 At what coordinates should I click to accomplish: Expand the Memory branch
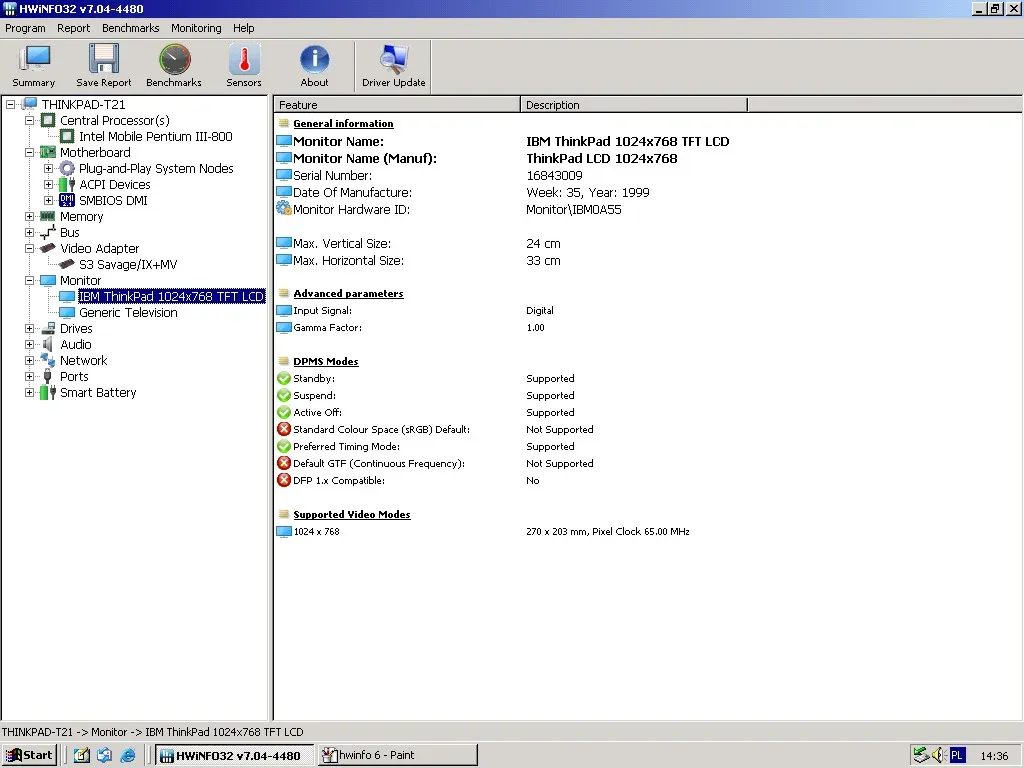tap(29, 216)
